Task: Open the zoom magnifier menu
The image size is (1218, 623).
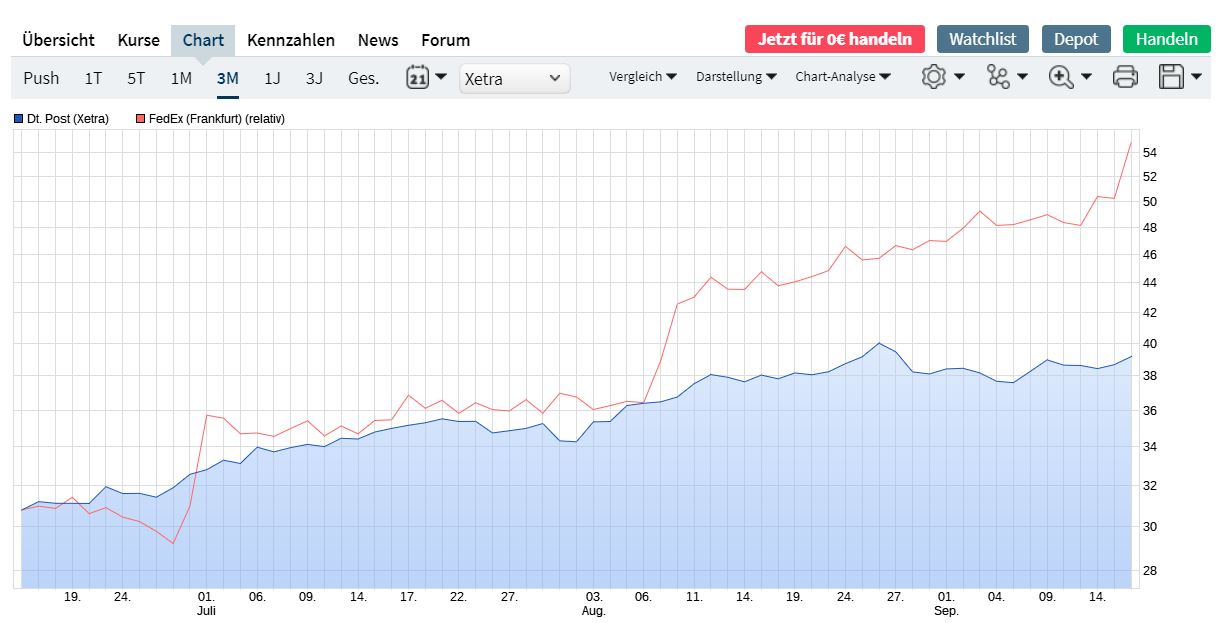Action: [1070, 77]
